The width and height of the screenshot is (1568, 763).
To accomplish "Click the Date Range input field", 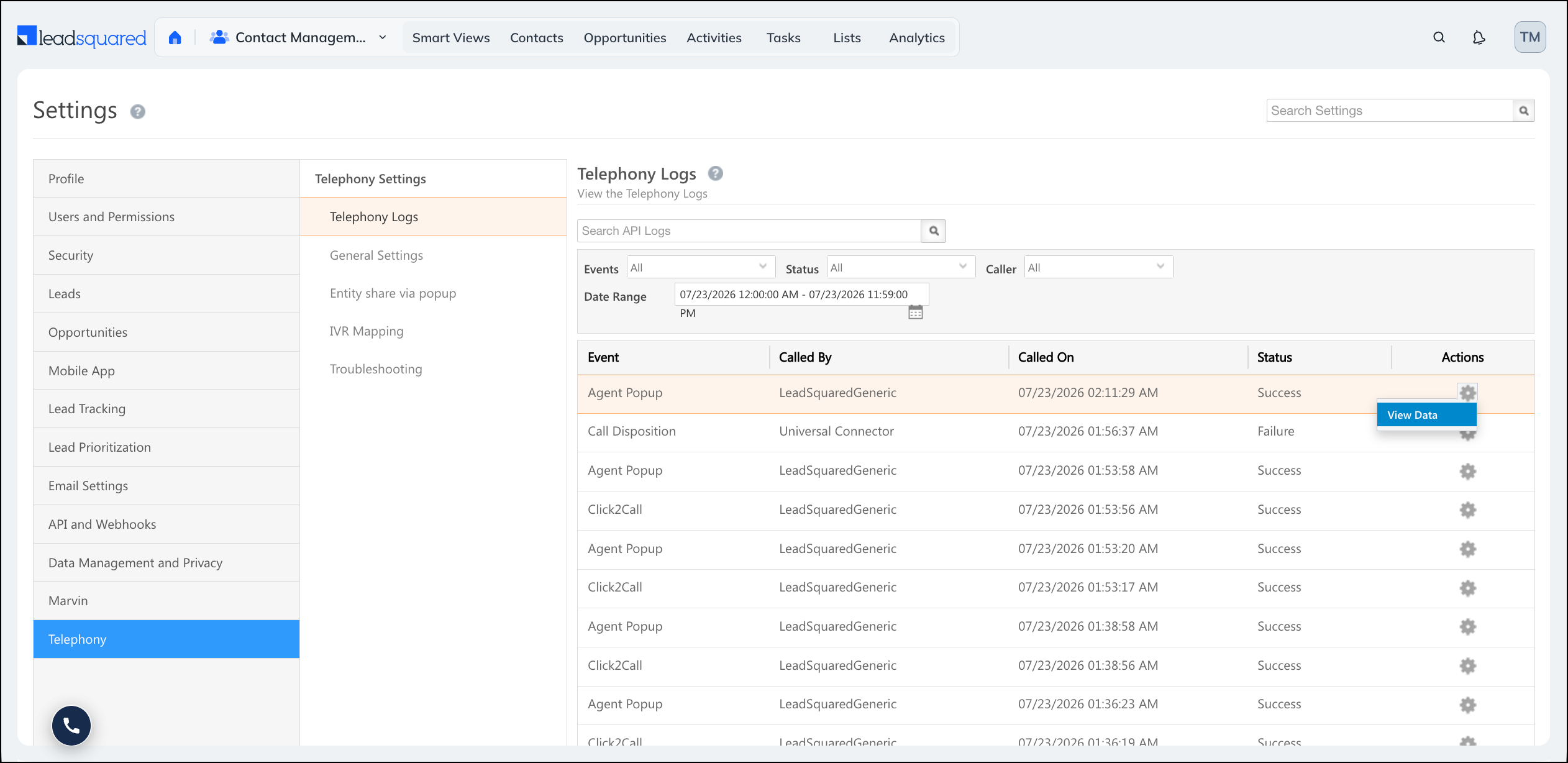I will 801,295.
